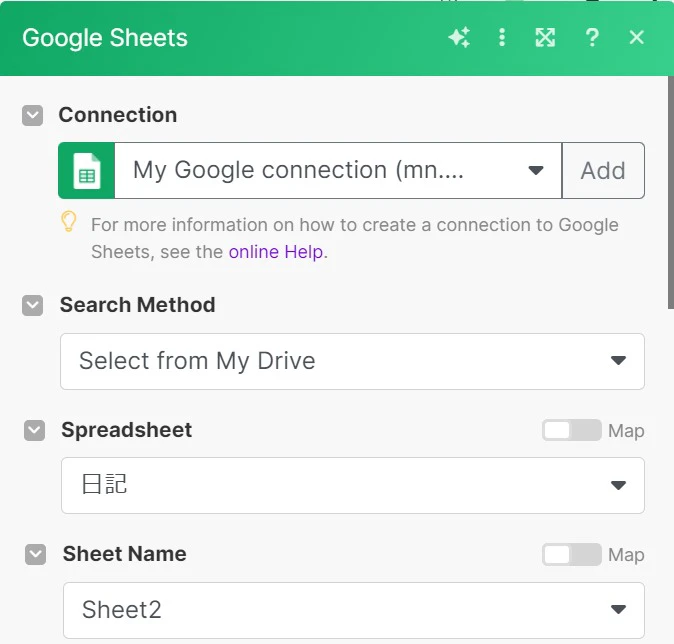Screen dimensions: 674x644
Task: Collapse the Search Method section chevron
Action: coord(32,306)
